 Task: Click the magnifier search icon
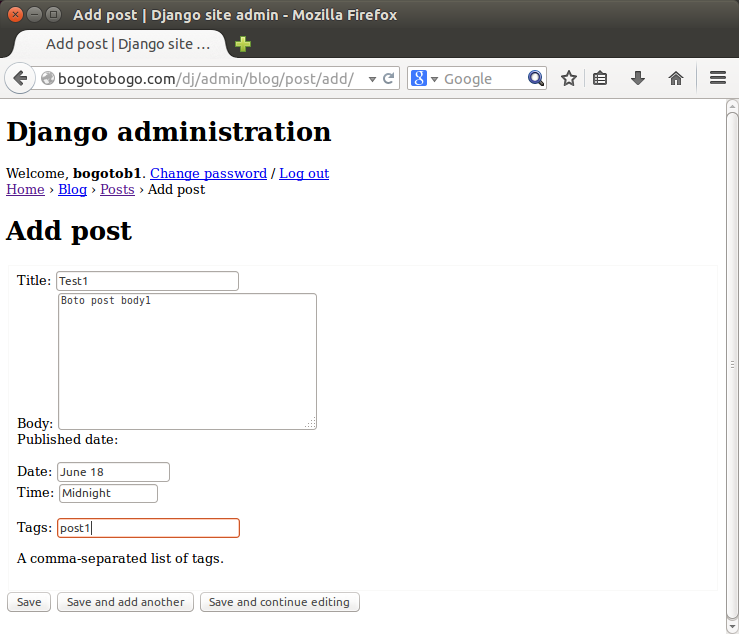[535, 78]
